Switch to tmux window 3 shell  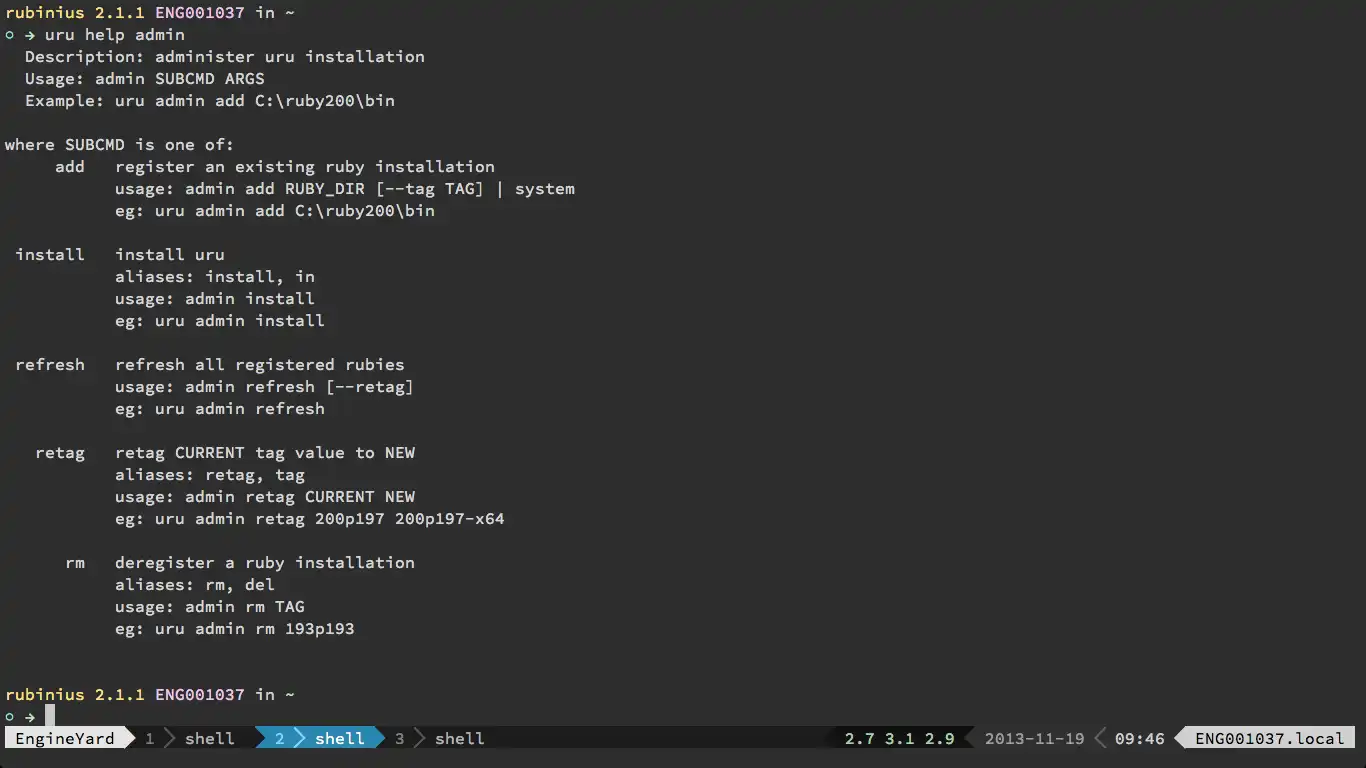[459, 739]
